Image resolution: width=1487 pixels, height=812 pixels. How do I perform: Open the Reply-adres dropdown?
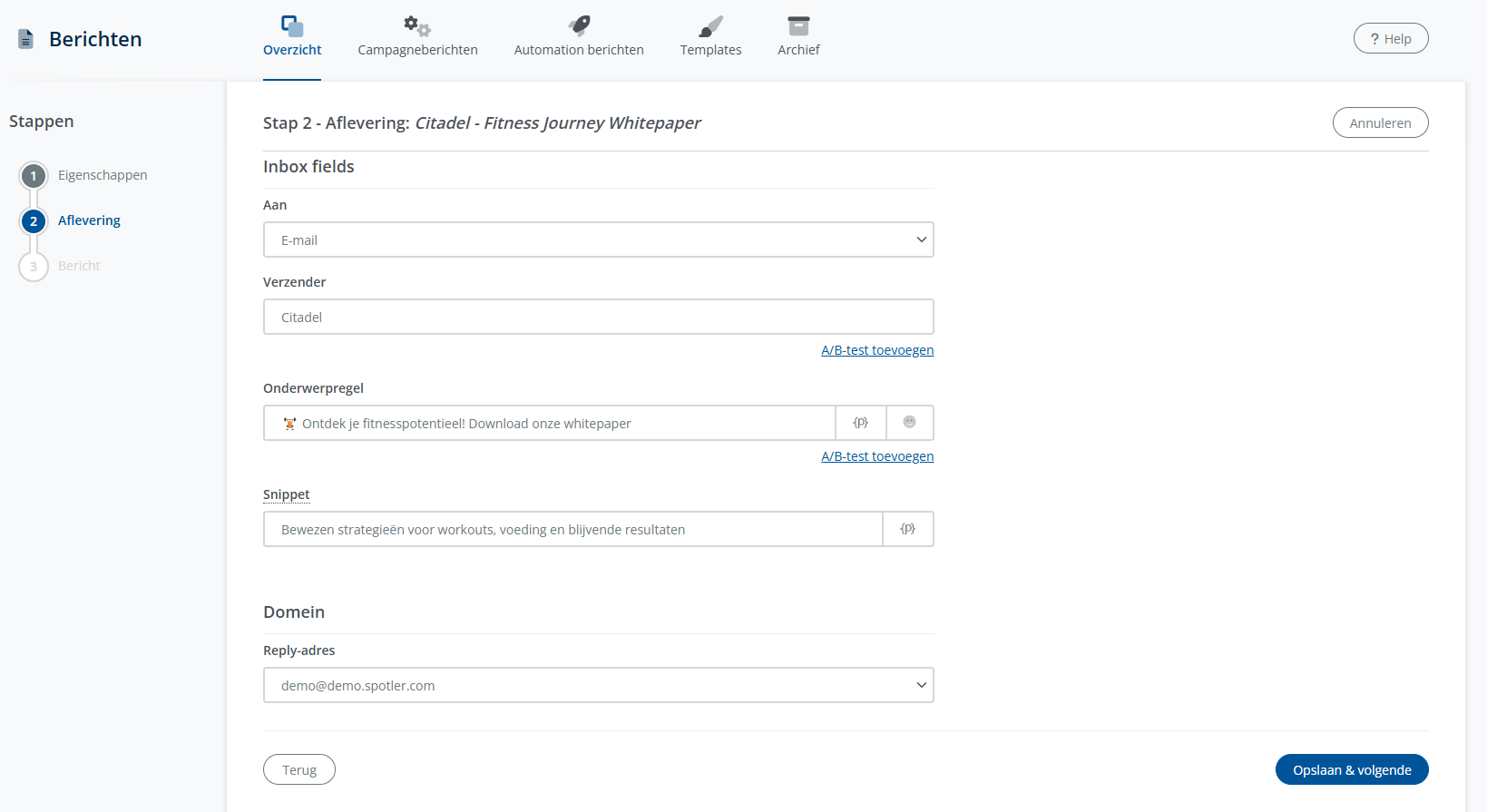coord(598,686)
